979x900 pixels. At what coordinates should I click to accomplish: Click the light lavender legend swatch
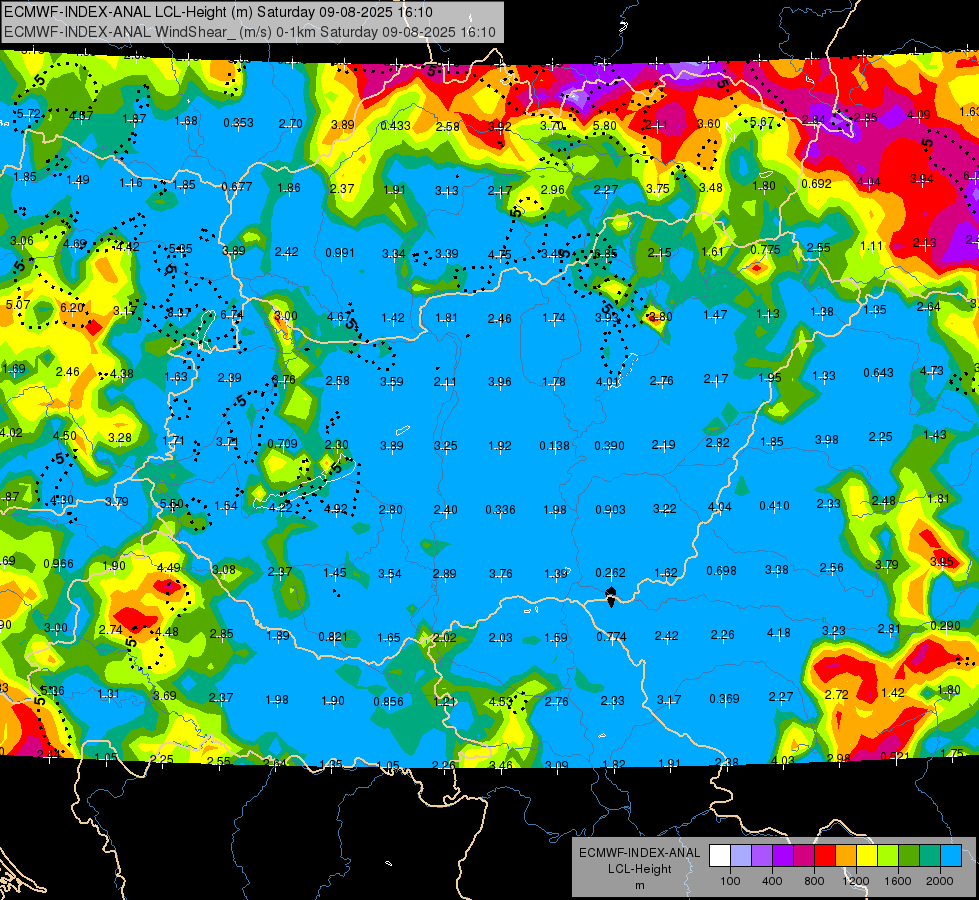pyautogui.click(x=741, y=855)
